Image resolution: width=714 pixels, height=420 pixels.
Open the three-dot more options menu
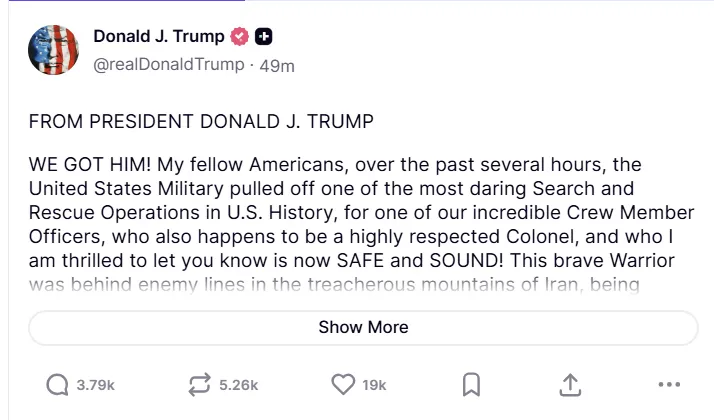pos(668,384)
